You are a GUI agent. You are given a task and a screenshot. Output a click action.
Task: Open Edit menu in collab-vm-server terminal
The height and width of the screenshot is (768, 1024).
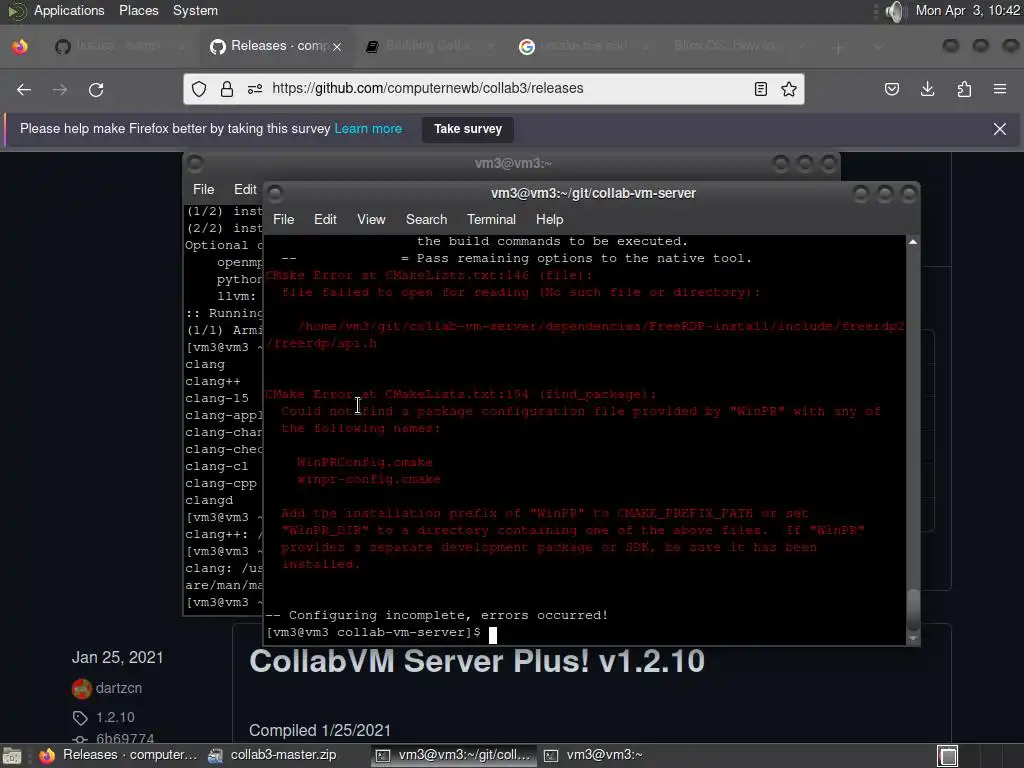(325, 219)
